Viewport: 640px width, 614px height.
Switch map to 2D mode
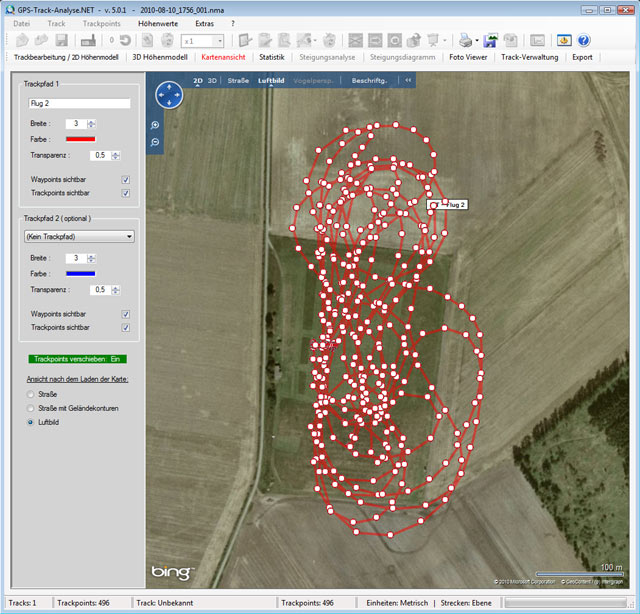(198, 80)
